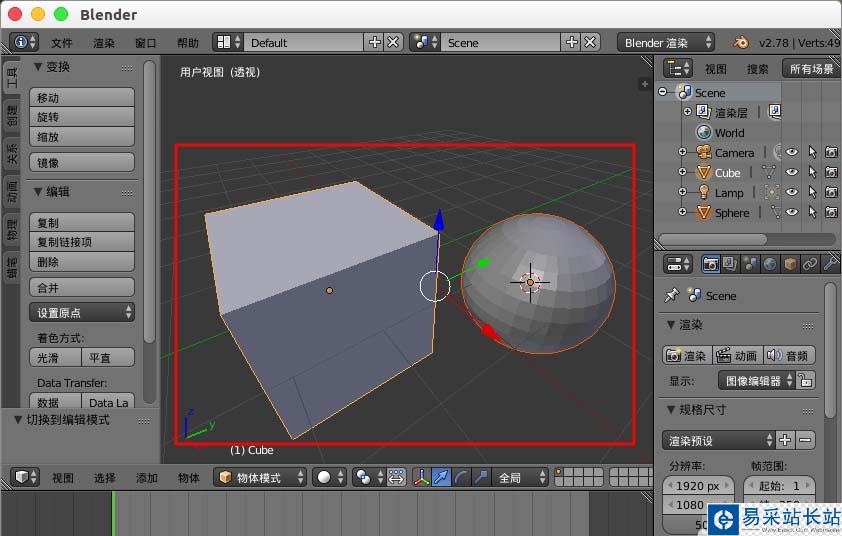Expand the Camera item in outliner

(x=683, y=153)
